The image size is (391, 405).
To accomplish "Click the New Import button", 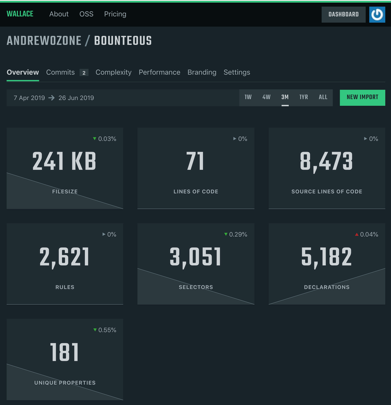I will click(362, 98).
